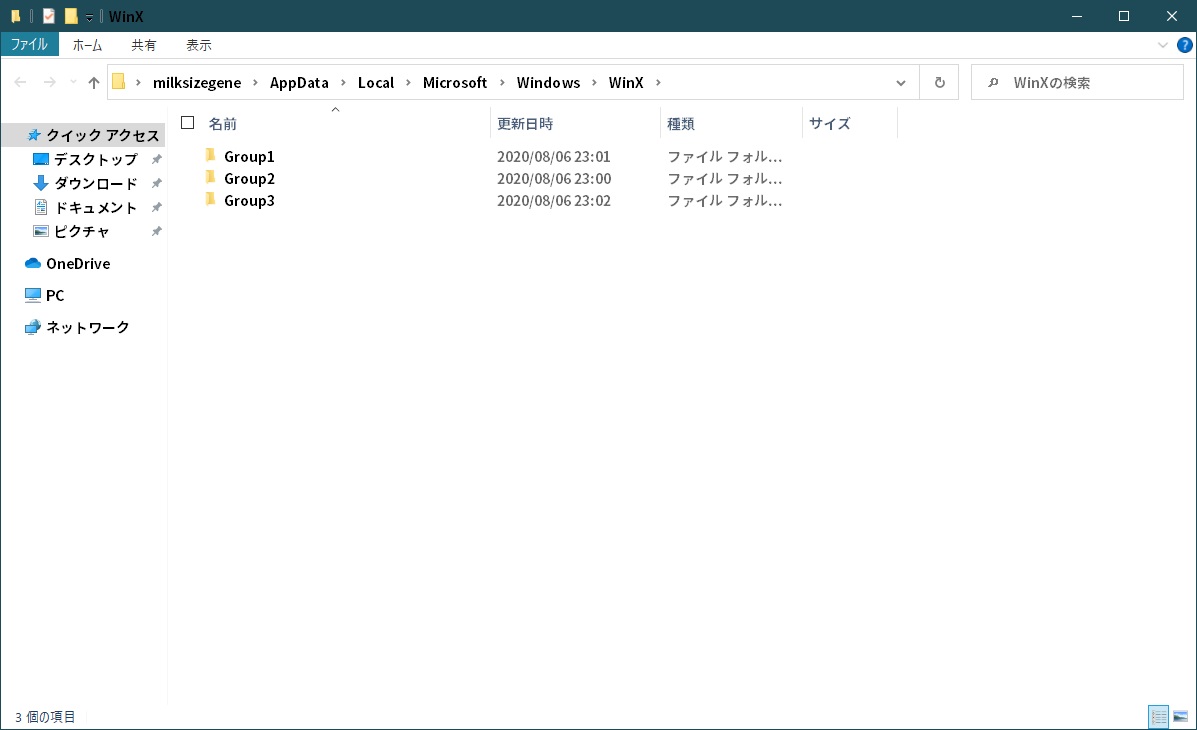Go back with the back arrow

pos(21,82)
